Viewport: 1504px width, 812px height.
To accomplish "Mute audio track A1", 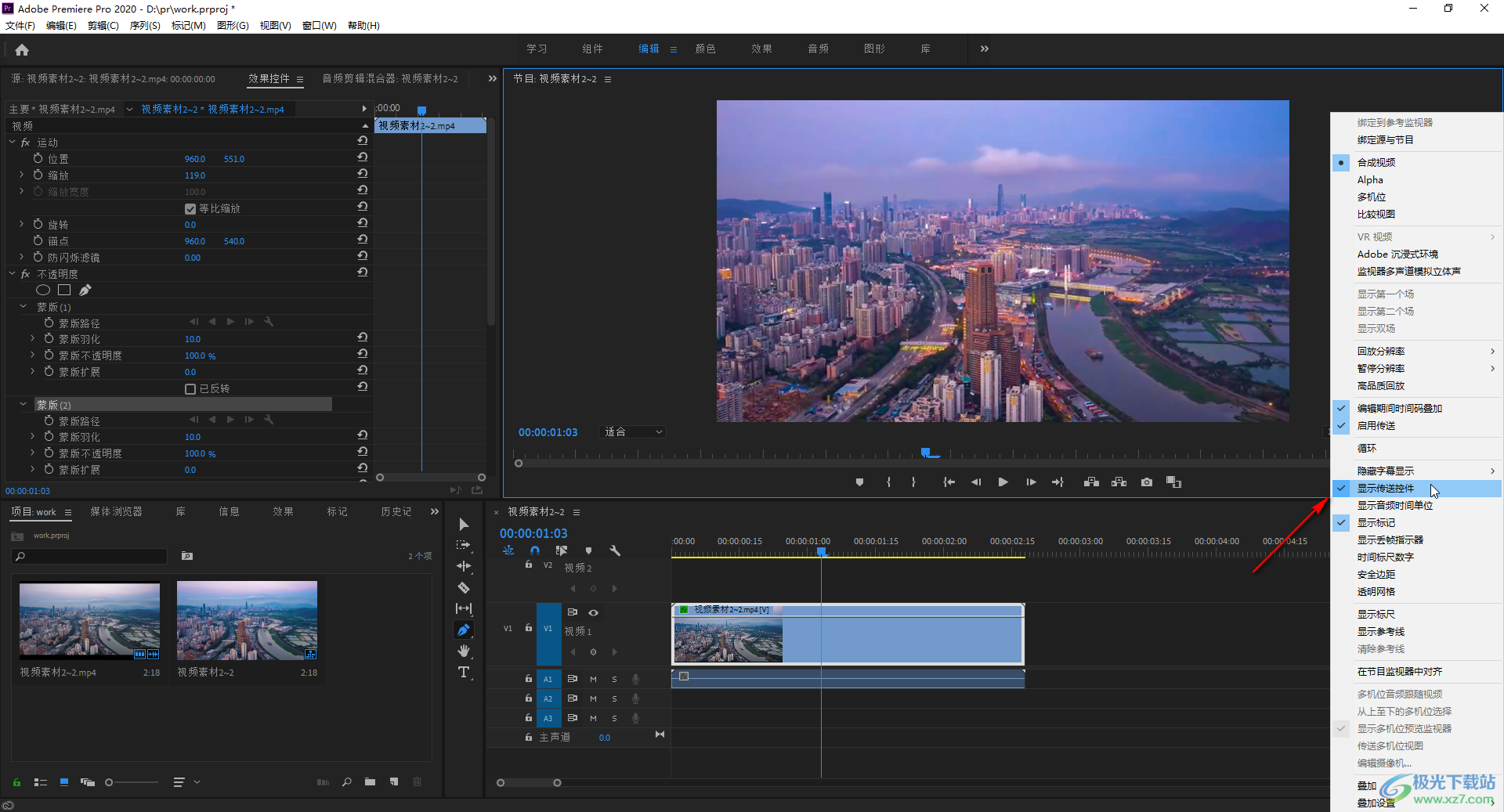I will [x=593, y=679].
